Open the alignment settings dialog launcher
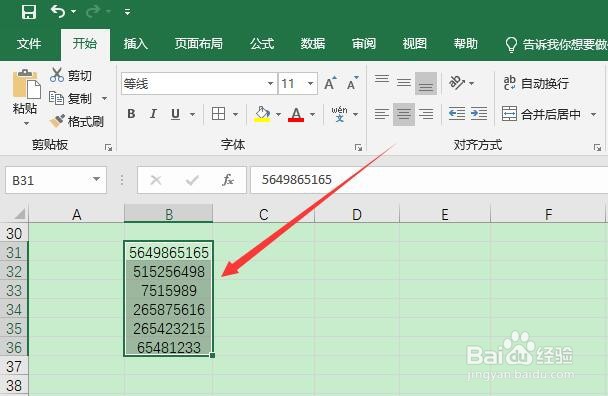This screenshot has height=396, width=608. tap(597, 147)
